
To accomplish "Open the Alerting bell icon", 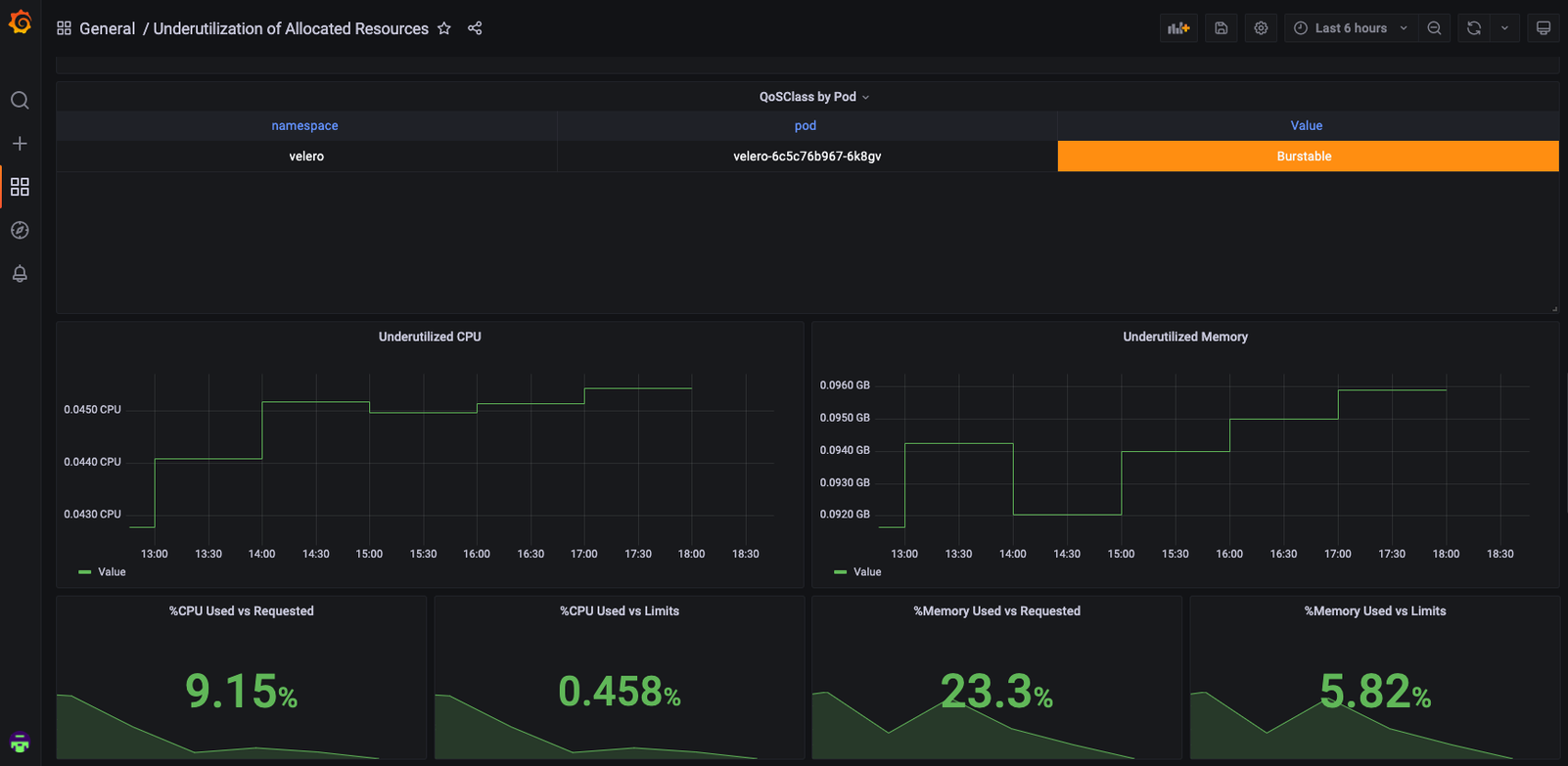I will (x=20, y=273).
